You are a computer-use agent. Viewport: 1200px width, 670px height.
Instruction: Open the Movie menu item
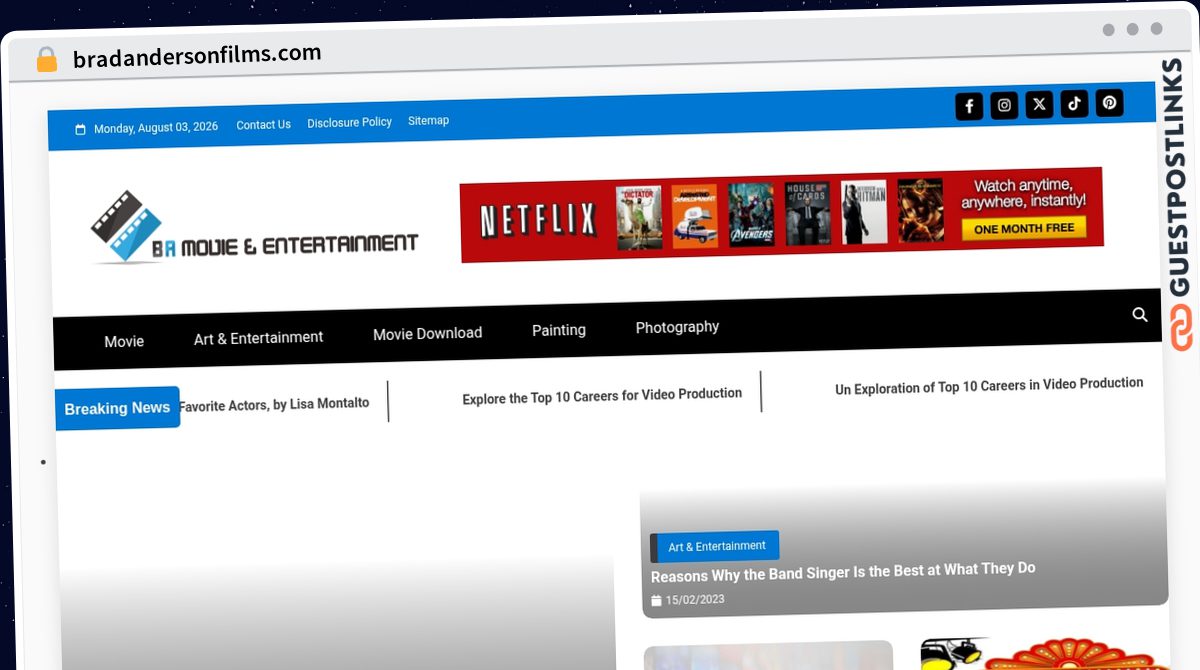click(x=124, y=341)
